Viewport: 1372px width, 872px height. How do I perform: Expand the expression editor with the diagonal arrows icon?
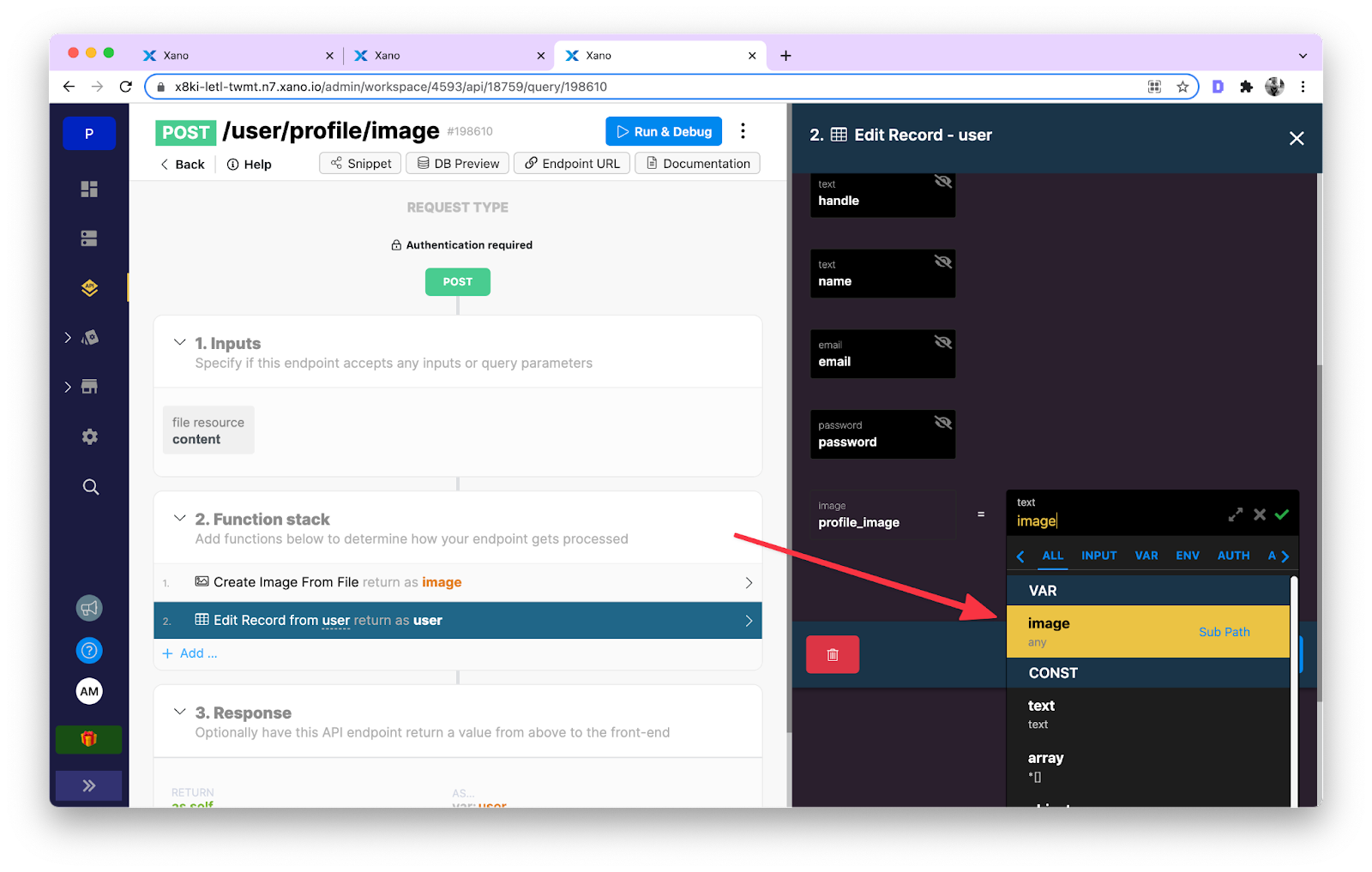pyautogui.click(x=1235, y=514)
